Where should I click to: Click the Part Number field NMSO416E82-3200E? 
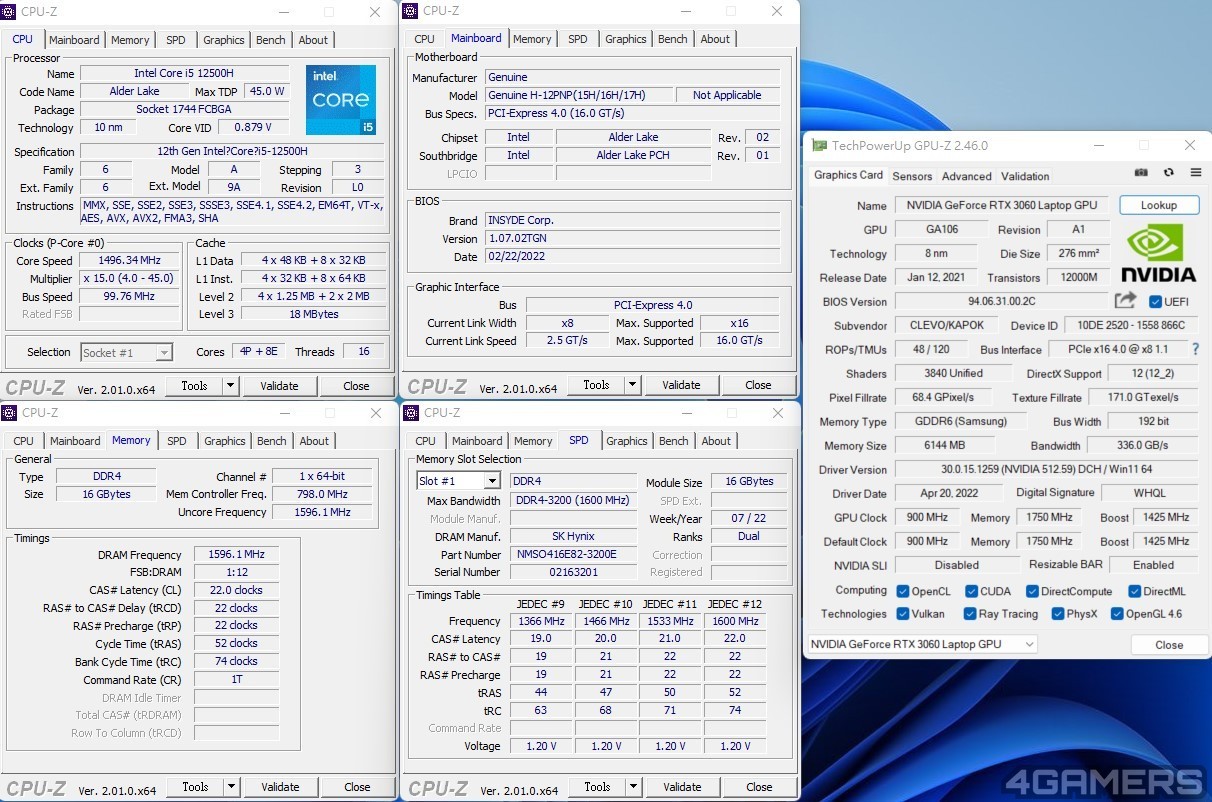(x=573, y=554)
